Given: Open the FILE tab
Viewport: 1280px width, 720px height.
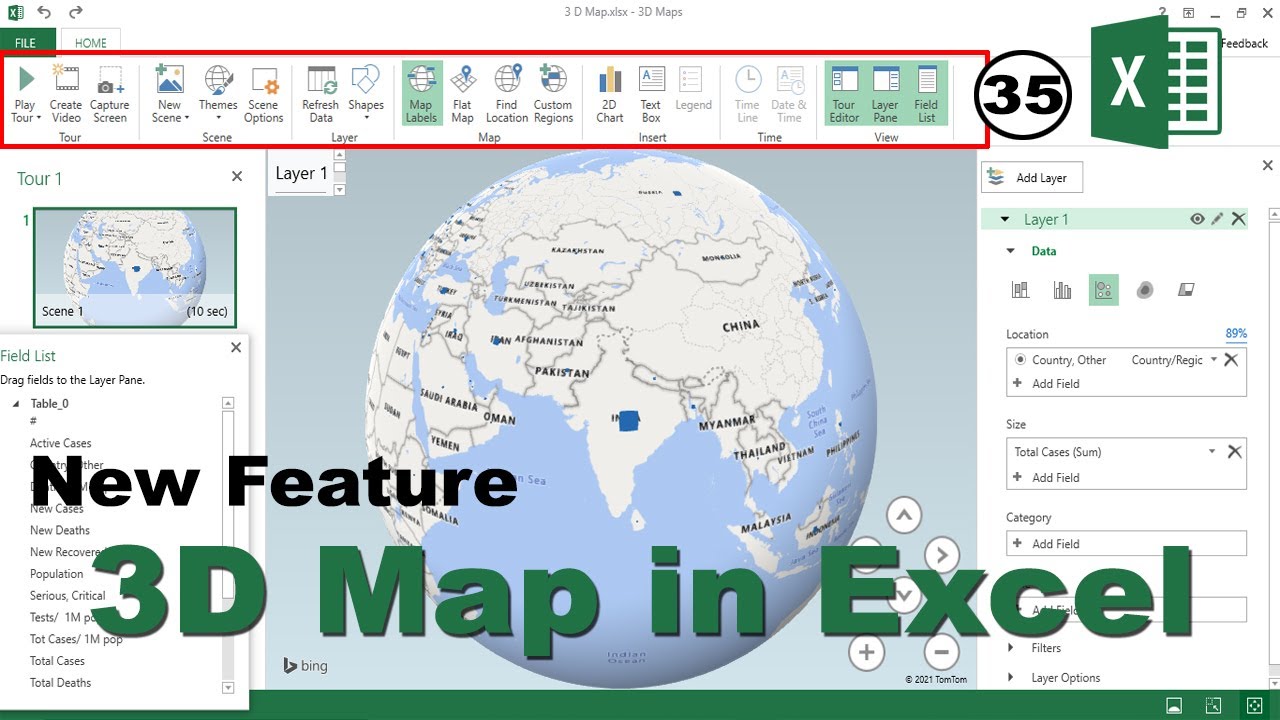Looking at the screenshot, I should click(x=26, y=43).
